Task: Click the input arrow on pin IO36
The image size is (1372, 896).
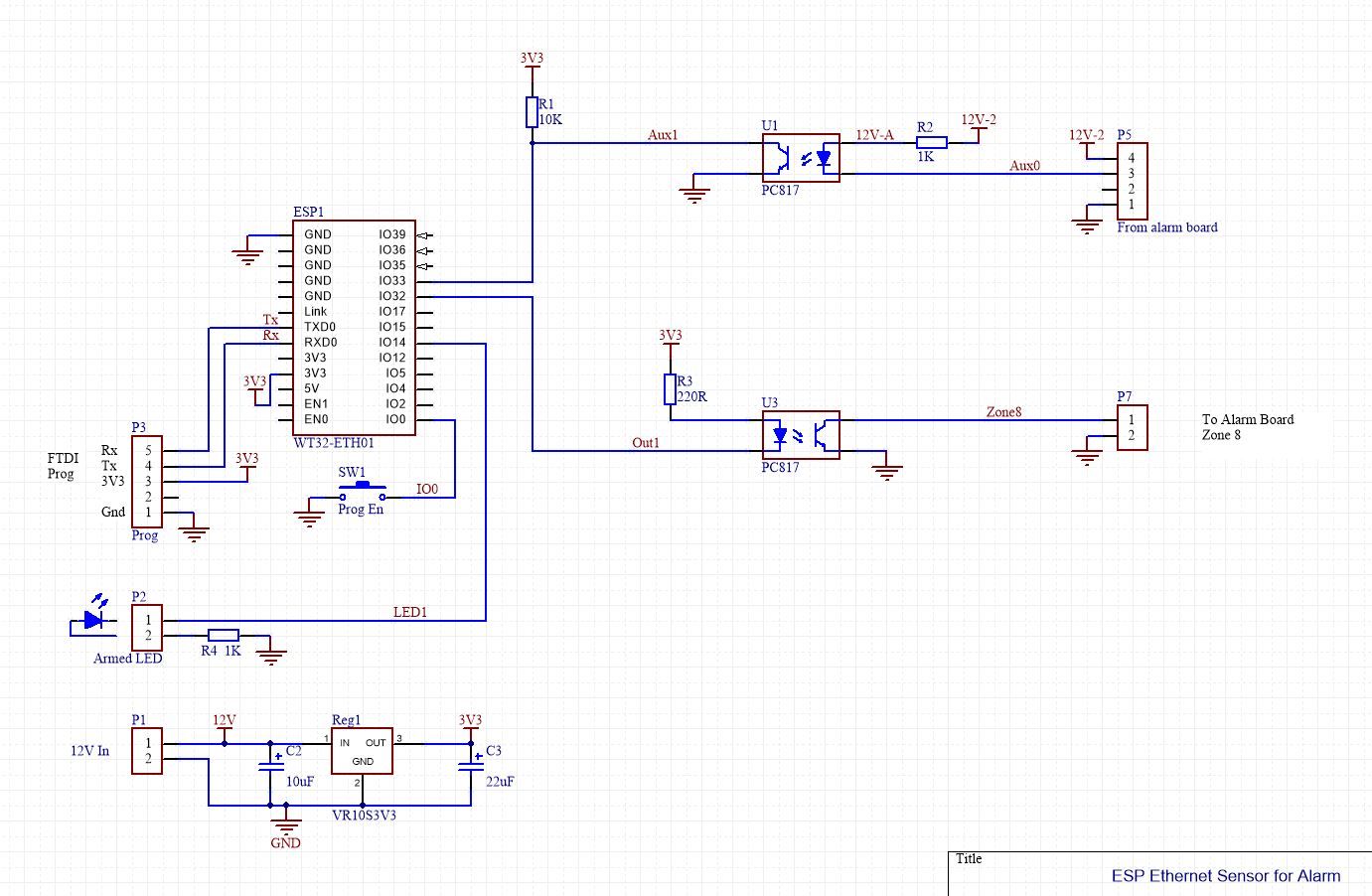Action: [x=422, y=249]
